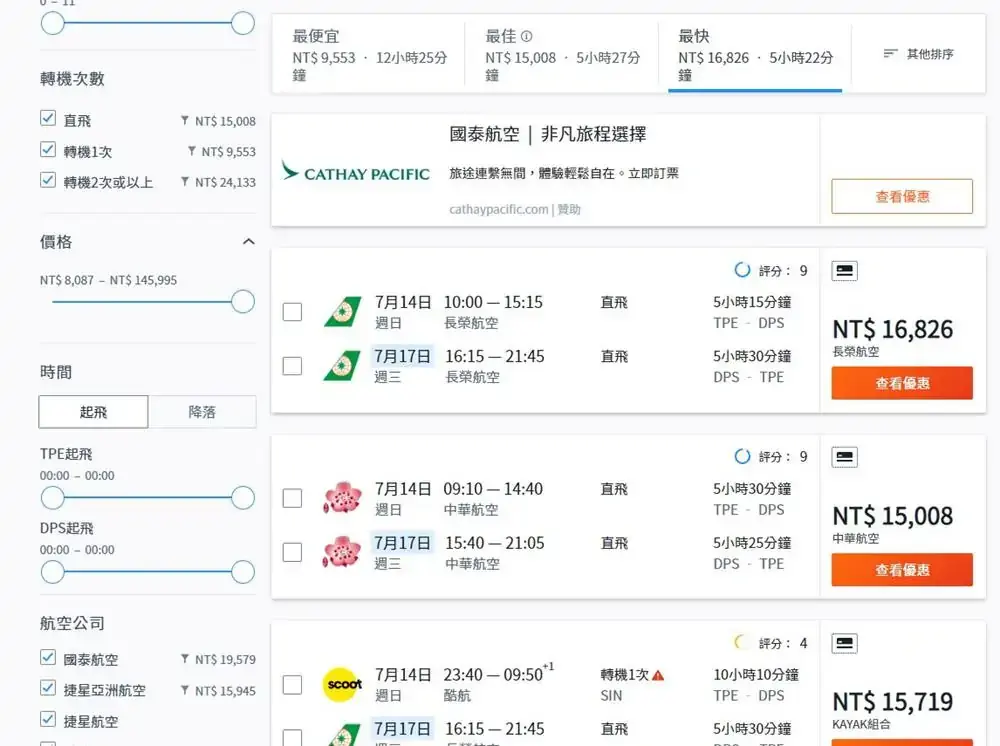Viewport: 1000px width, 746px height.
Task: Click the info icon next to 最佳
Action: tap(526, 36)
